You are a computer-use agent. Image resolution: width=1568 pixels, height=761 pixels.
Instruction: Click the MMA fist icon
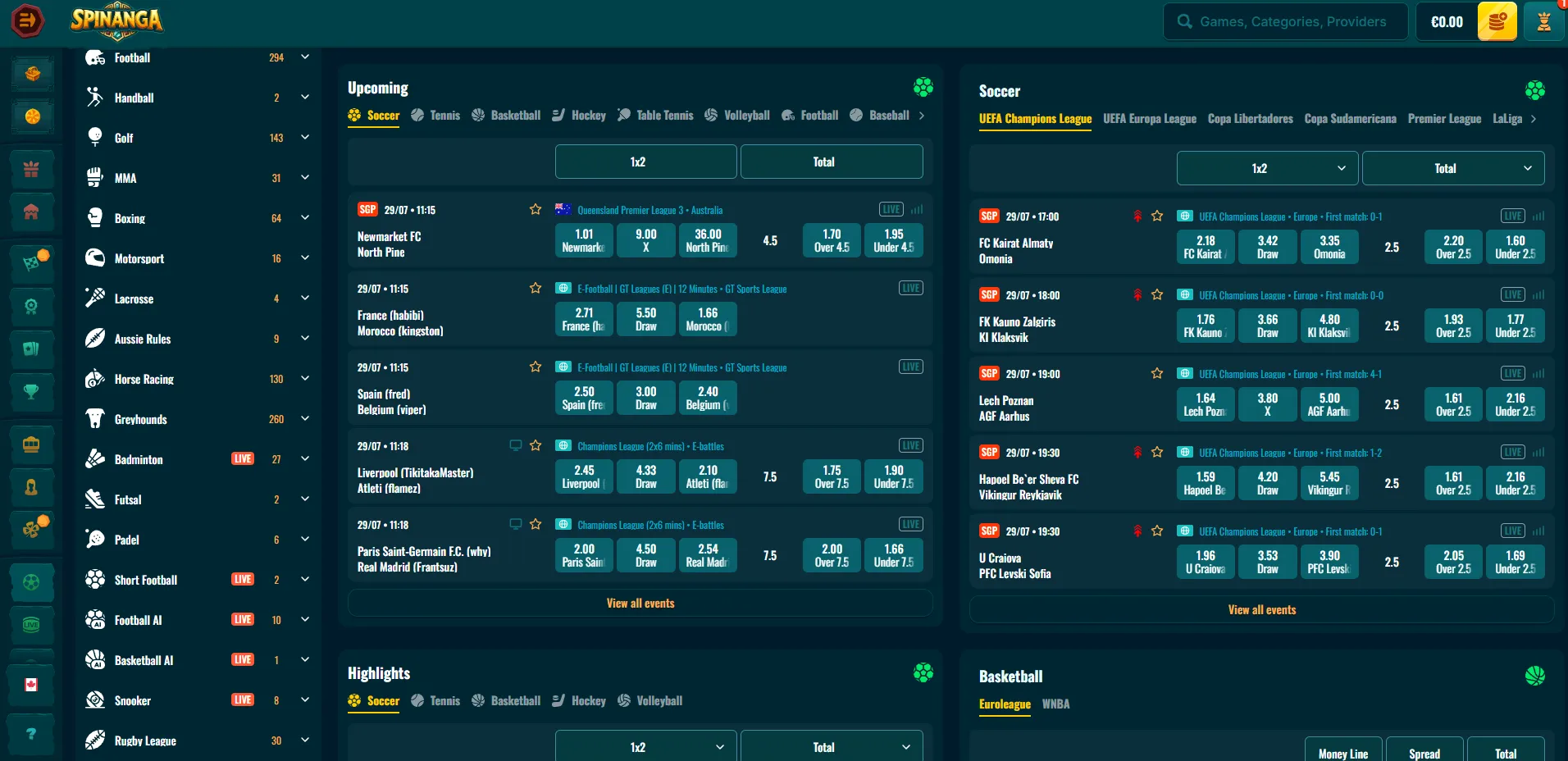click(x=95, y=178)
